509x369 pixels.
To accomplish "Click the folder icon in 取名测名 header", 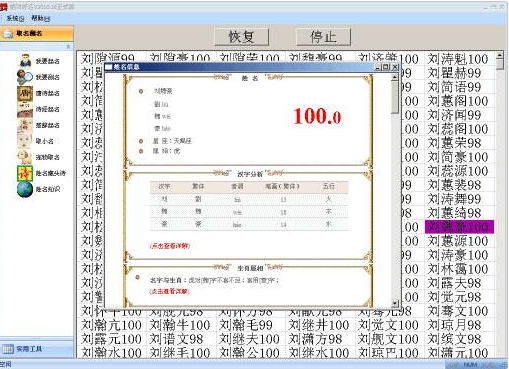I will click(x=8, y=33).
